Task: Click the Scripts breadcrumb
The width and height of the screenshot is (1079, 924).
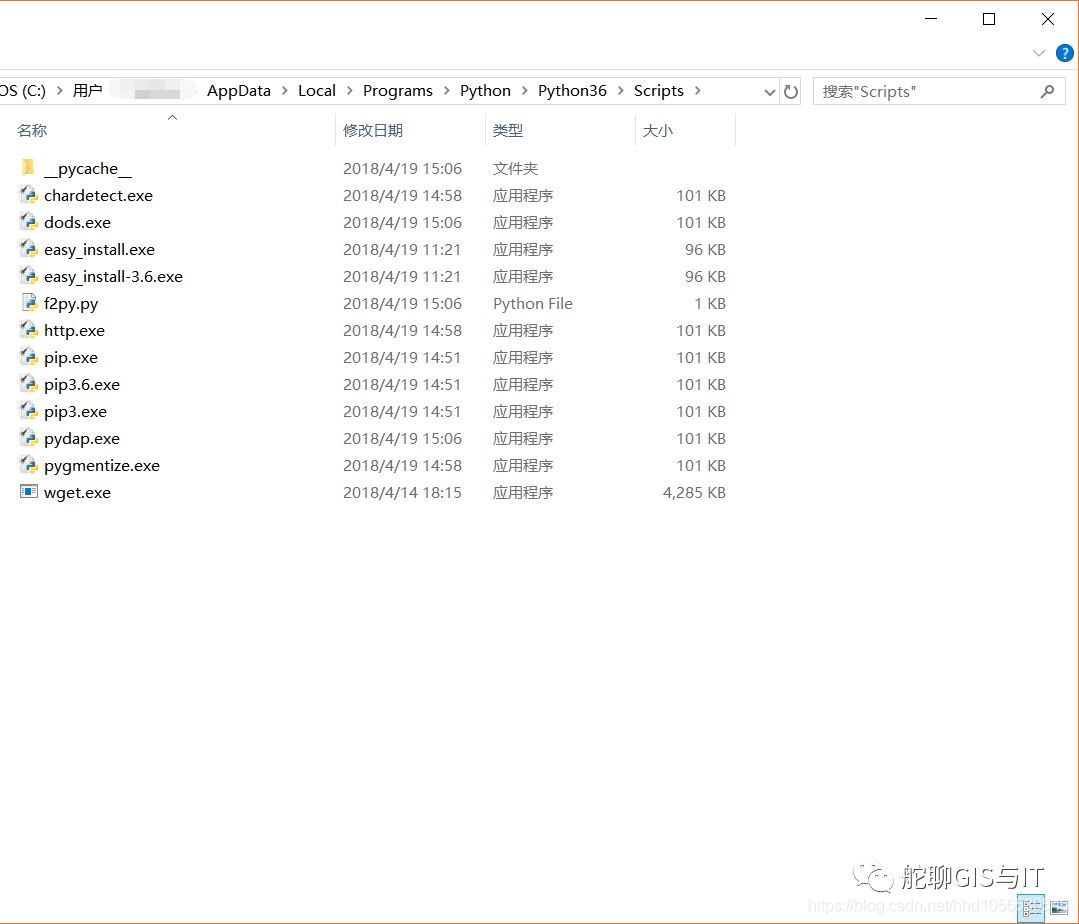Action: 659,91
